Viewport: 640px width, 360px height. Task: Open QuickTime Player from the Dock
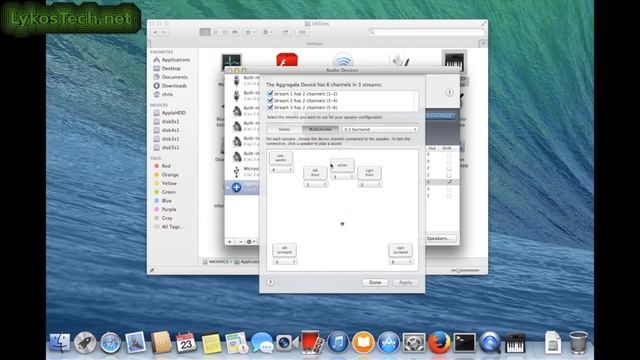pyautogui.click(x=490, y=342)
